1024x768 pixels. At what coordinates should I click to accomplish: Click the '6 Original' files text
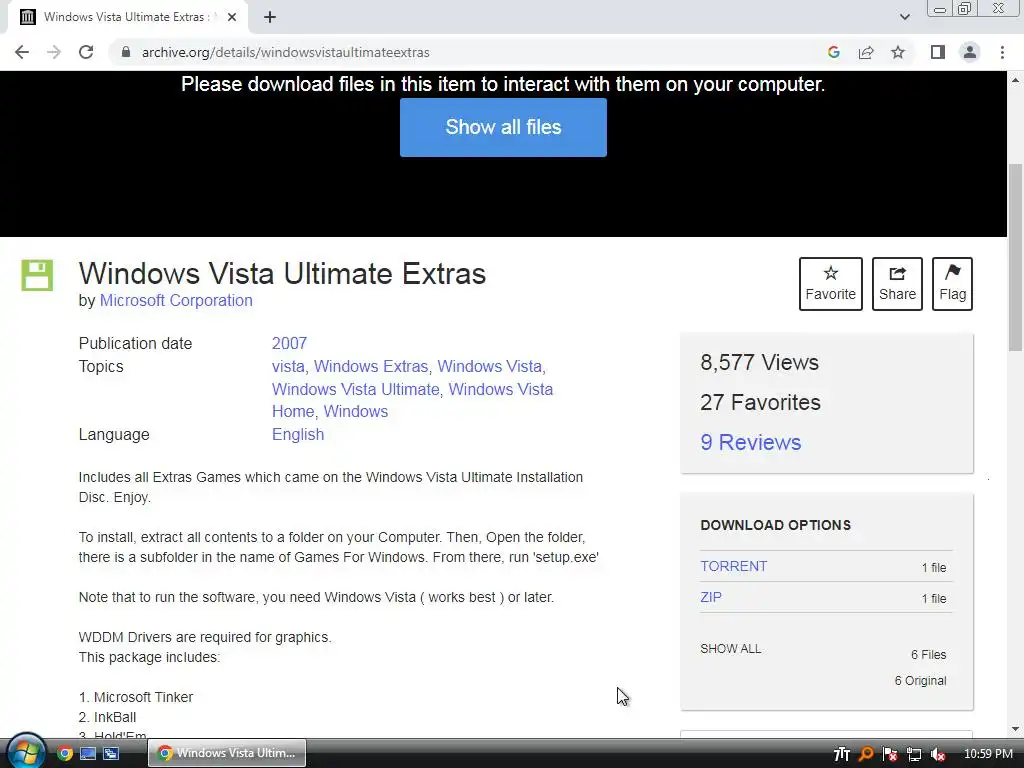pos(920,680)
